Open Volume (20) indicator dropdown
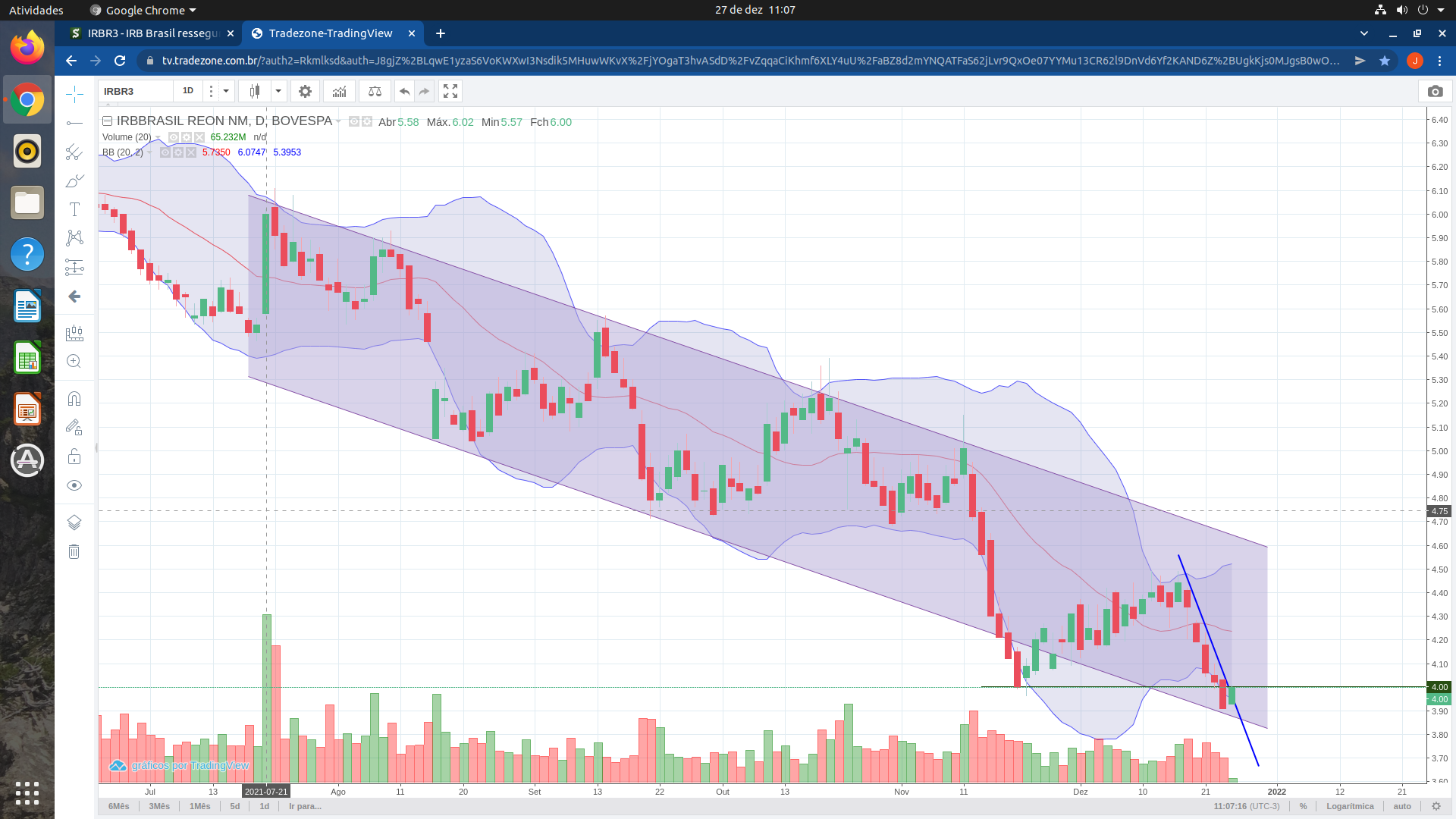The width and height of the screenshot is (1456, 819). (158, 137)
